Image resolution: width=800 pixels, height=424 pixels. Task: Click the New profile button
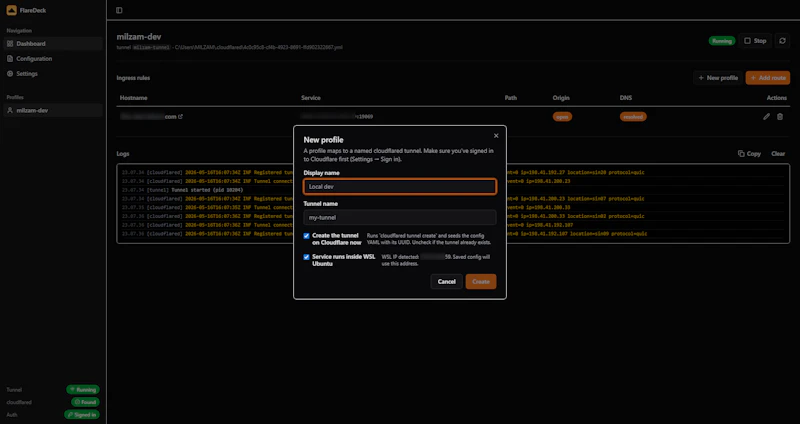point(718,78)
